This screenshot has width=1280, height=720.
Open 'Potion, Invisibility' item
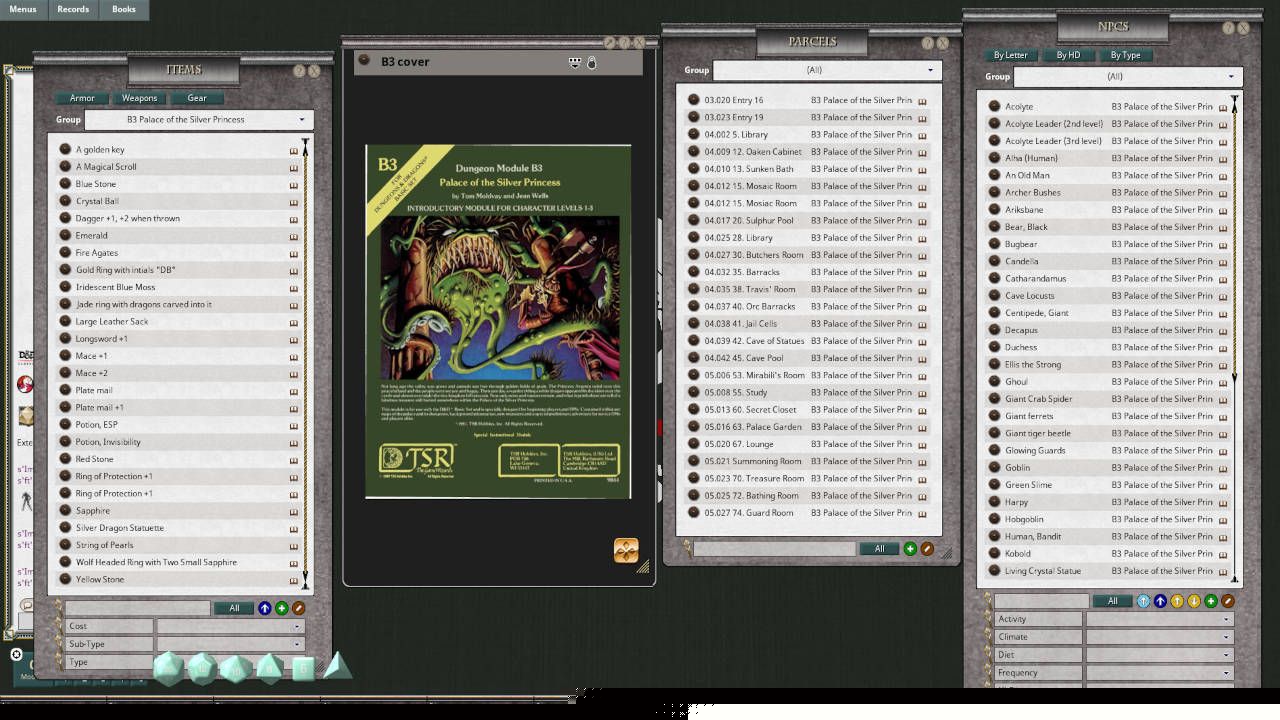tap(108, 442)
